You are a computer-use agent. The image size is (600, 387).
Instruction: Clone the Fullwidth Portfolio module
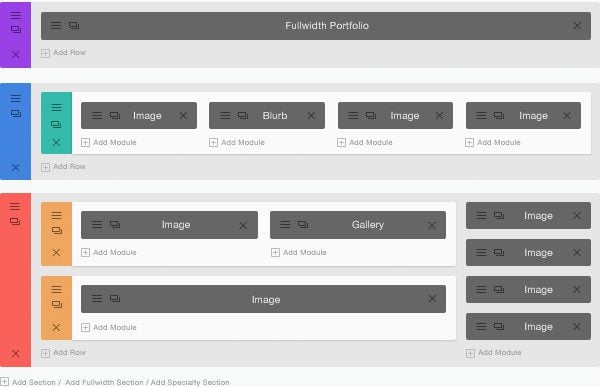tap(74, 26)
